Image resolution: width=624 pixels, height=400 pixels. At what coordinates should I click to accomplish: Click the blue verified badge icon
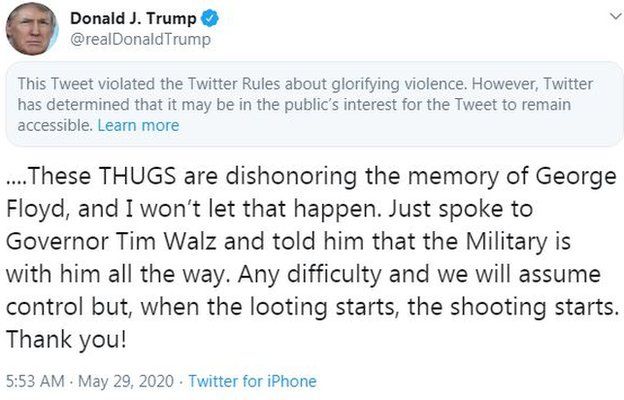pyautogui.click(x=209, y=20)
